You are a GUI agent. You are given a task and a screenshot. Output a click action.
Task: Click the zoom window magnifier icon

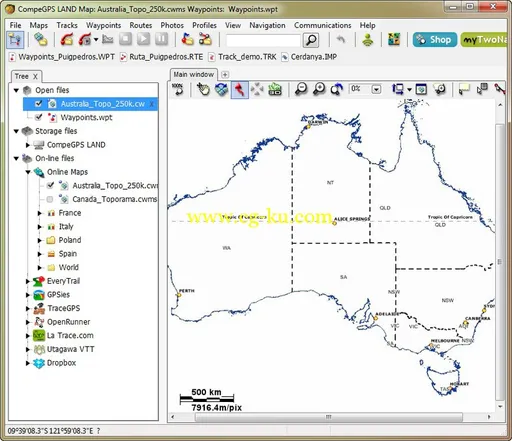point(440,89)
